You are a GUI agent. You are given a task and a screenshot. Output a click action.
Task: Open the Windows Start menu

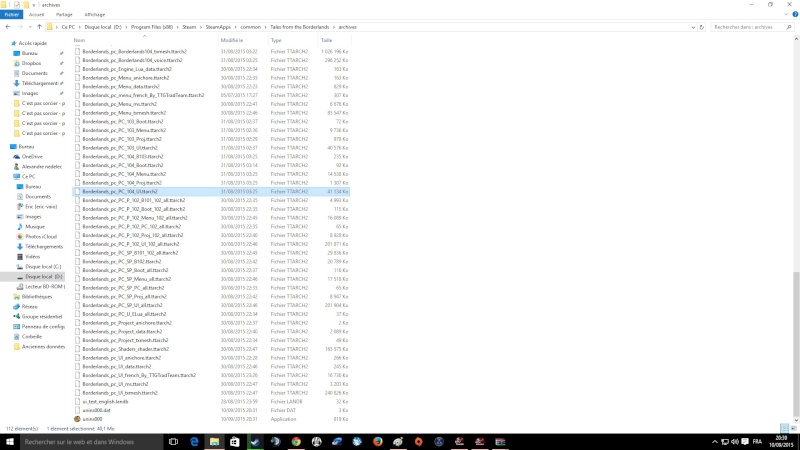tap(9, 442)
